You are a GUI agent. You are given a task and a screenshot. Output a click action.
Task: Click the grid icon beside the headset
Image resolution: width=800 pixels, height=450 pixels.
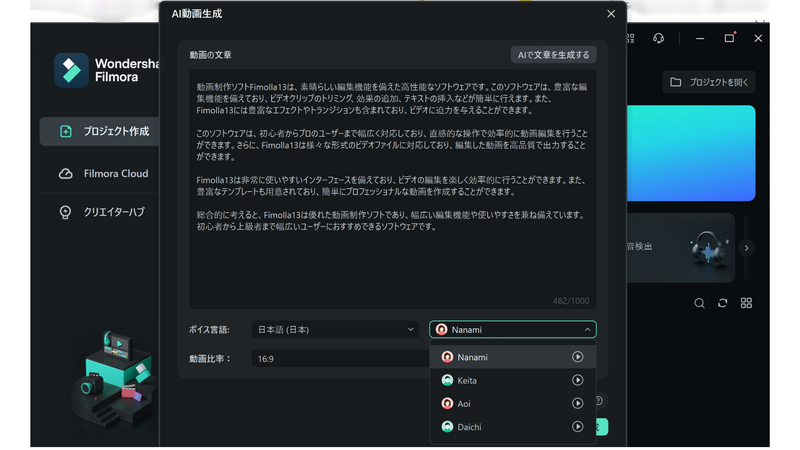631,38
